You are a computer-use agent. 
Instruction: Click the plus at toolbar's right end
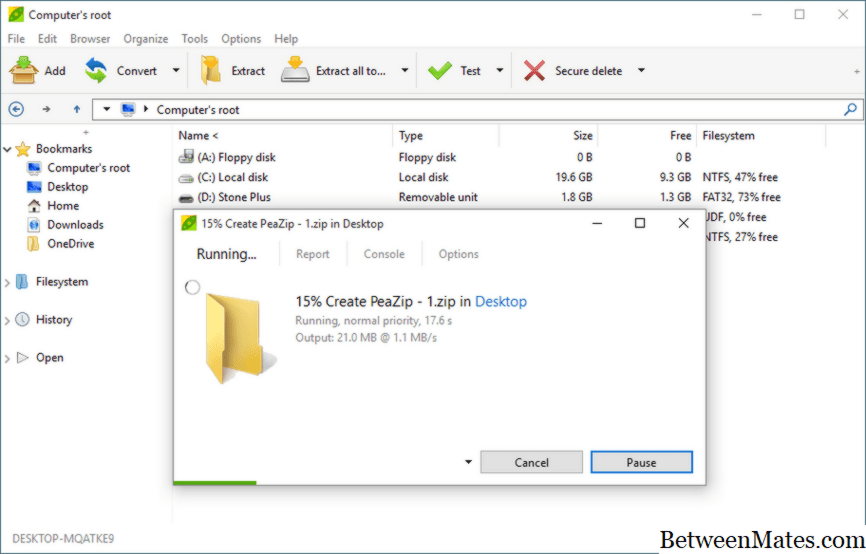click(x=857, y=71)
